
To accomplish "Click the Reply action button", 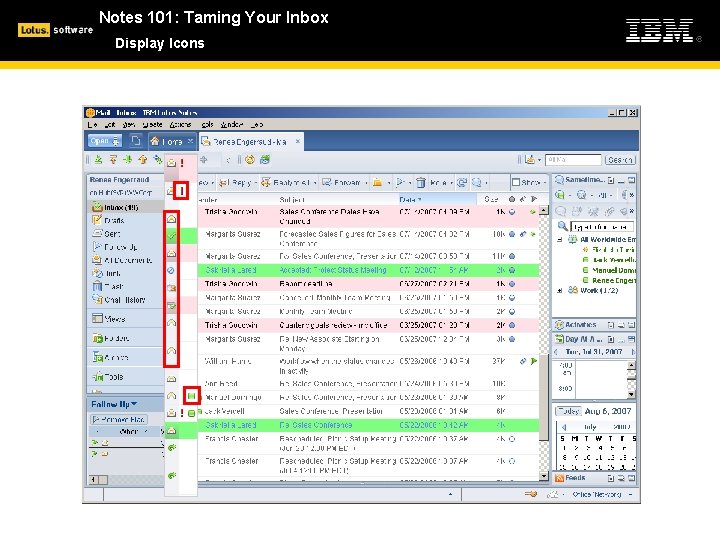I will (236, 183).
